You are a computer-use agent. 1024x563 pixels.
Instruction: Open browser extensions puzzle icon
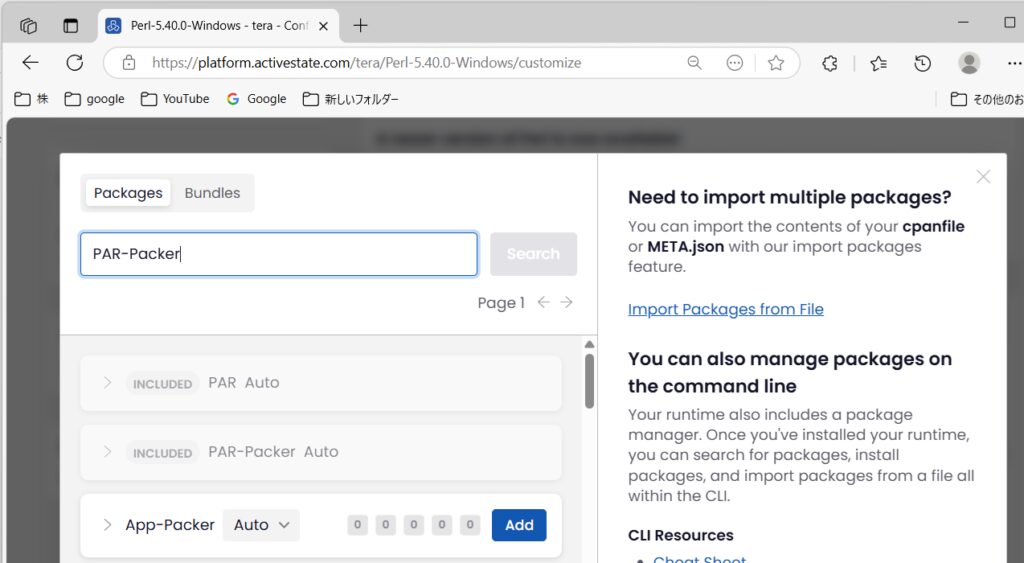[x=829, y=63]
